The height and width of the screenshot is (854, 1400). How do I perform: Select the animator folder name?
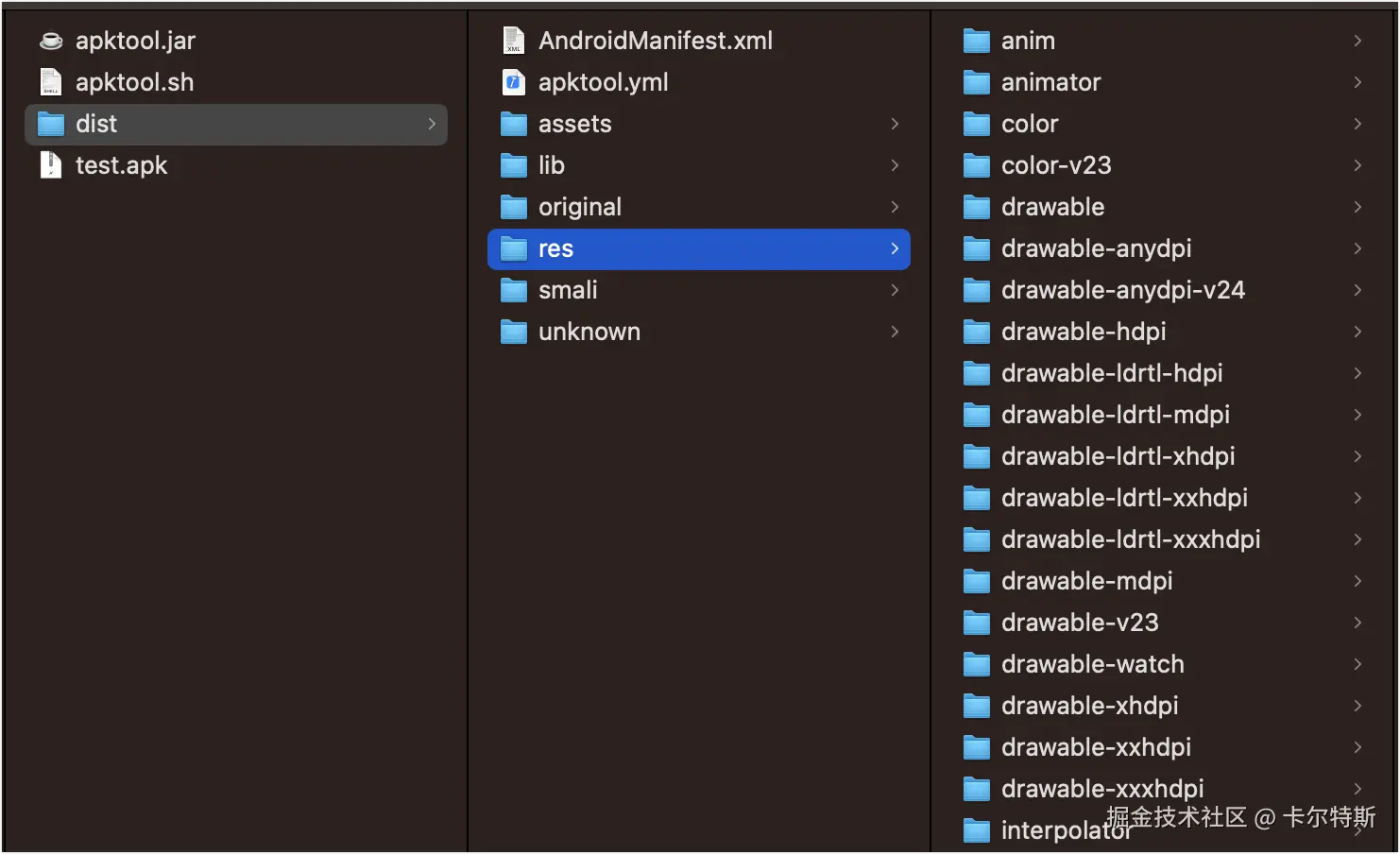tap(1050, 82)
